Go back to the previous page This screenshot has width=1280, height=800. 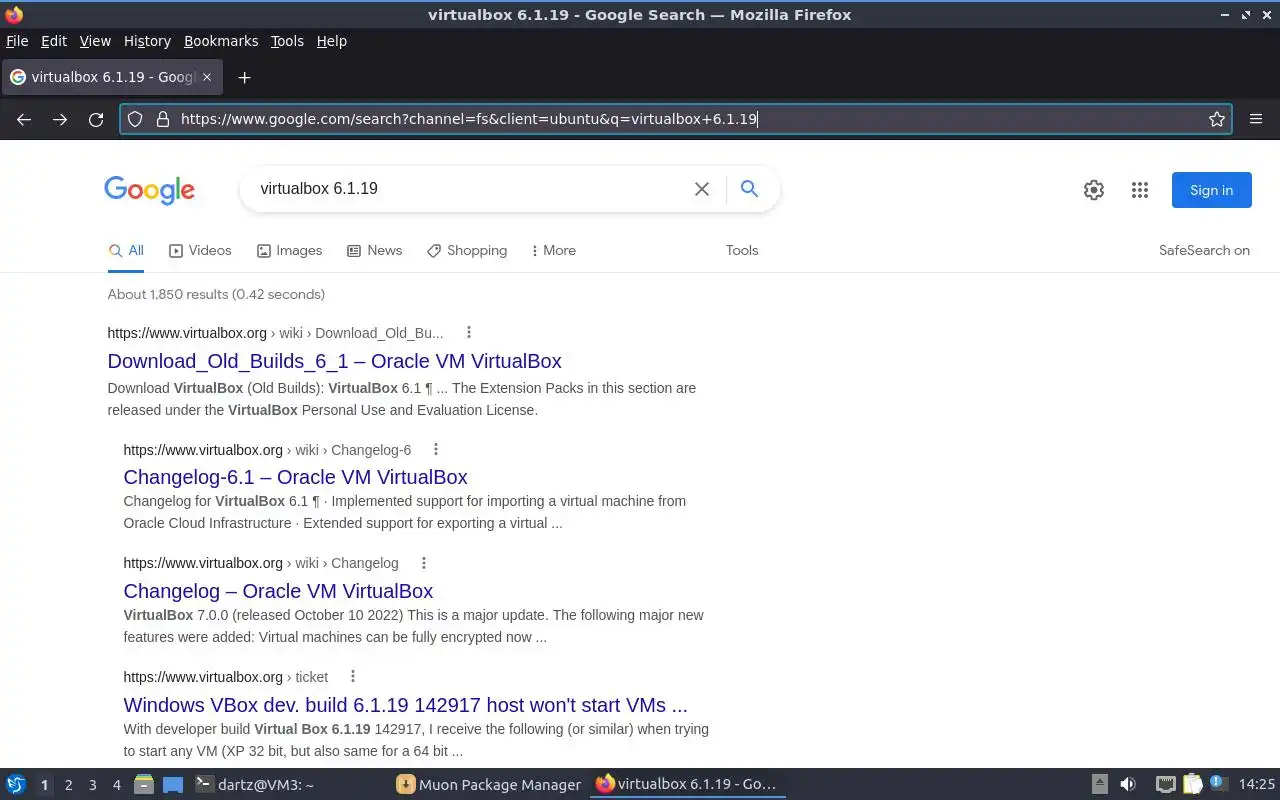point(24,119)
